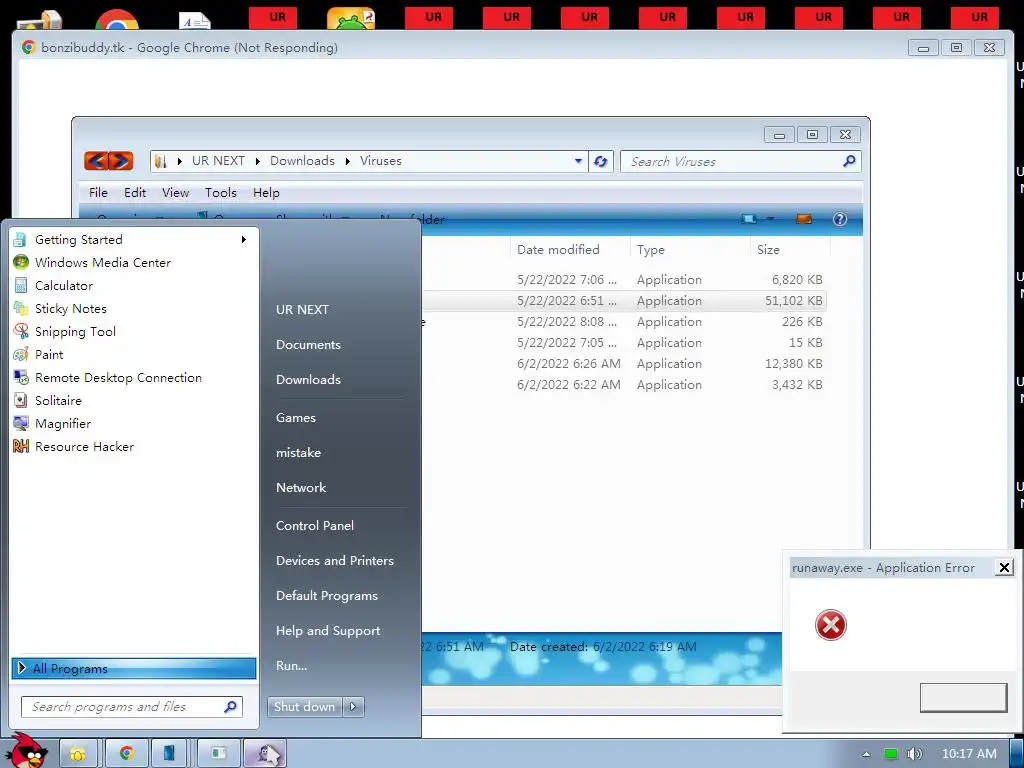Viewport: 1024px width, 768px height.
Task: Open the address bar history dropdown
Action: click(578, 161)
